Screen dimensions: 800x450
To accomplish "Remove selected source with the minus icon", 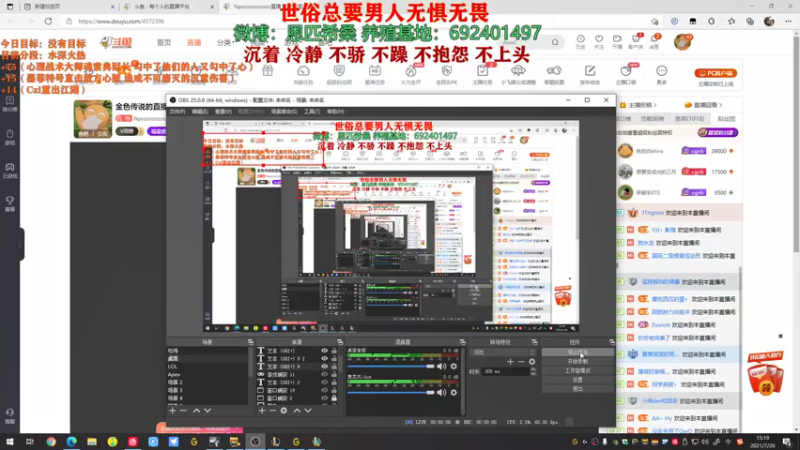I will 272,410.
